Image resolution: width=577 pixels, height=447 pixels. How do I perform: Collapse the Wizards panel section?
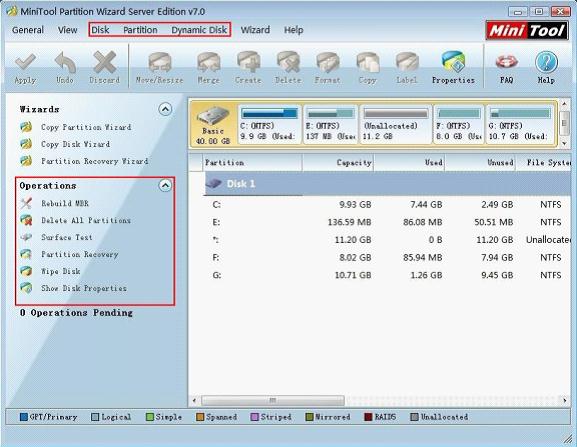(165, 109)
